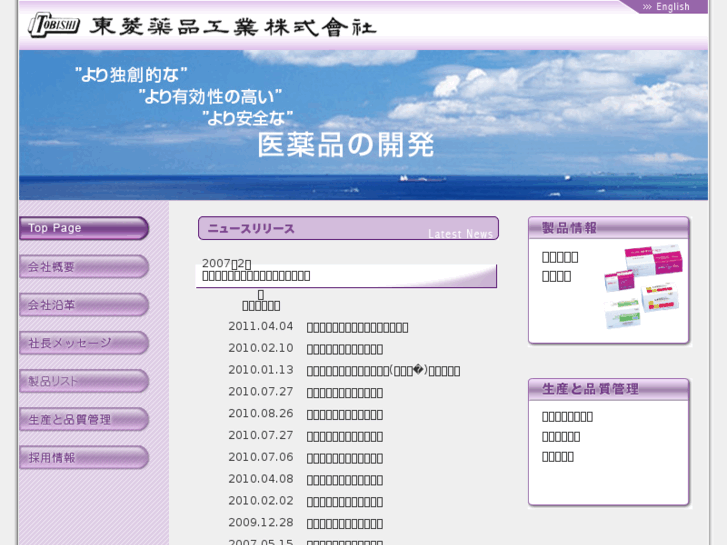
Task: Open the news item dated 2009.12.28
Action: 345,523
